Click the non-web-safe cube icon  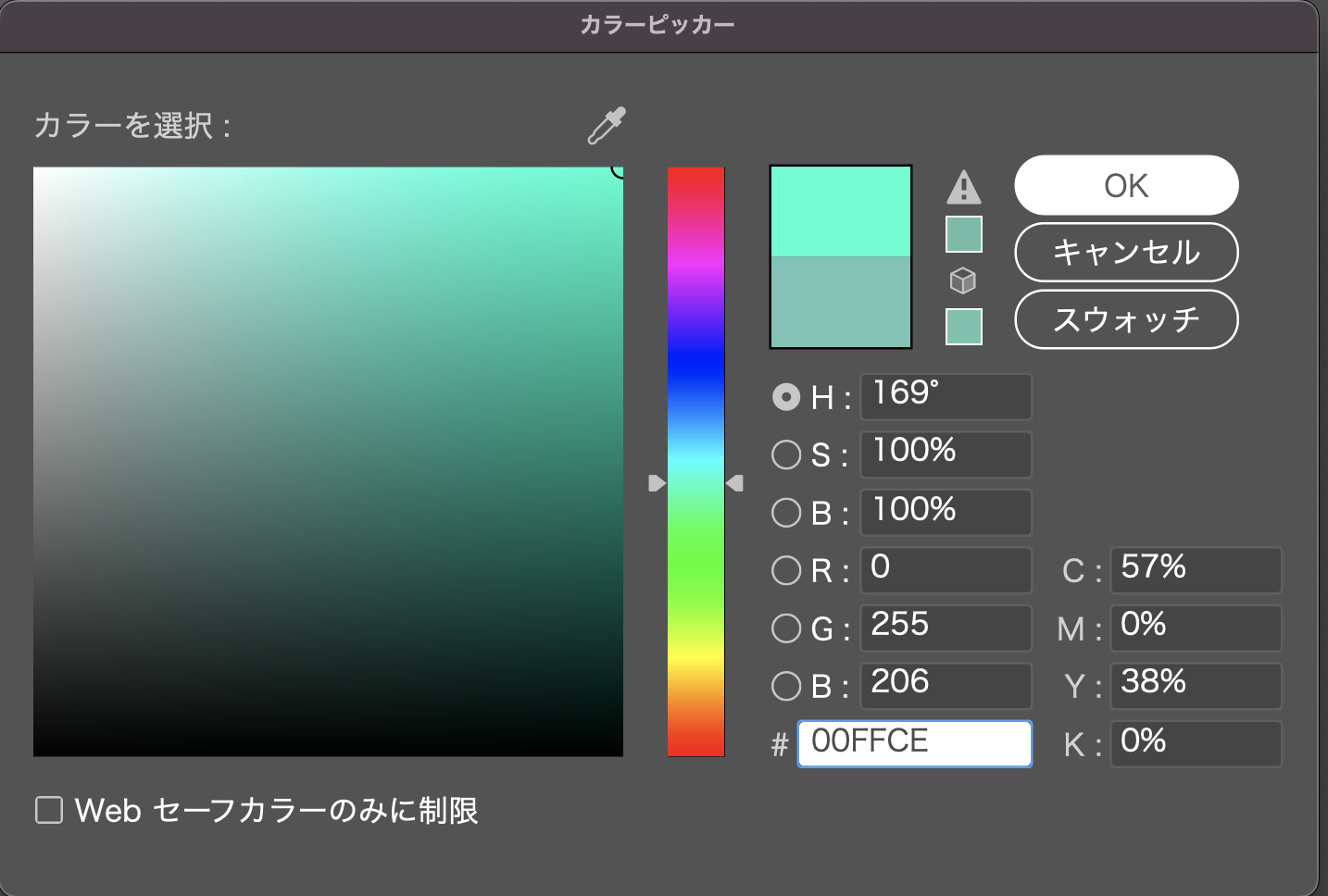[963, 280]
